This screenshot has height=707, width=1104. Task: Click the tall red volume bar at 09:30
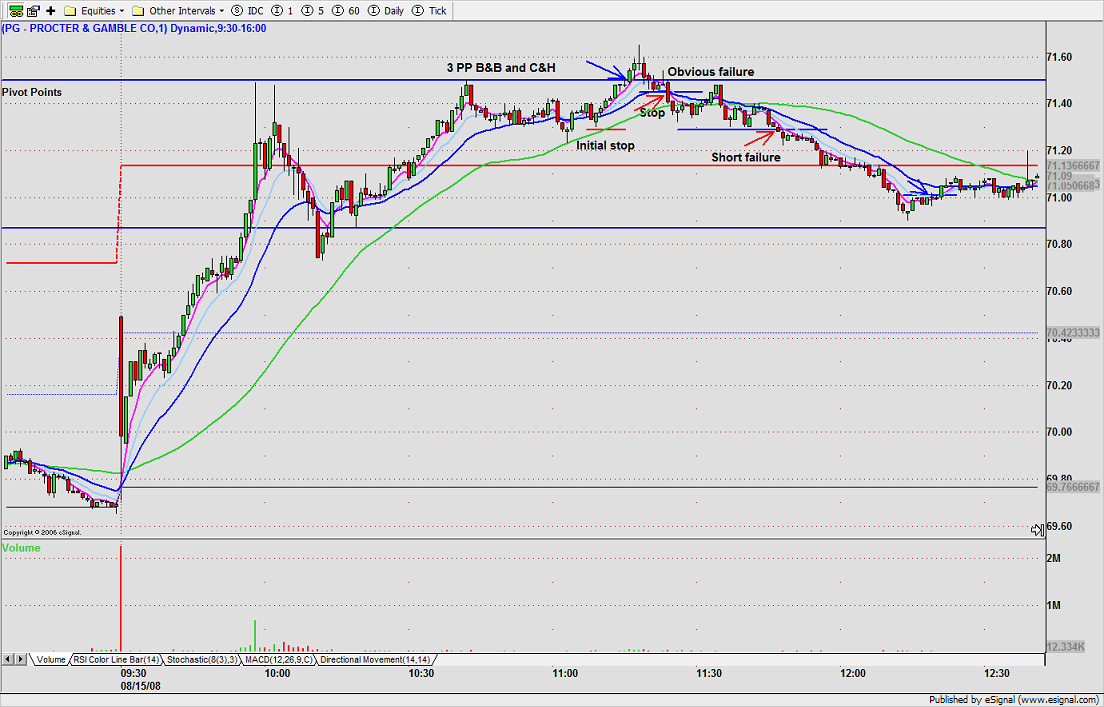pyautogui.click(x=121, y=598)
